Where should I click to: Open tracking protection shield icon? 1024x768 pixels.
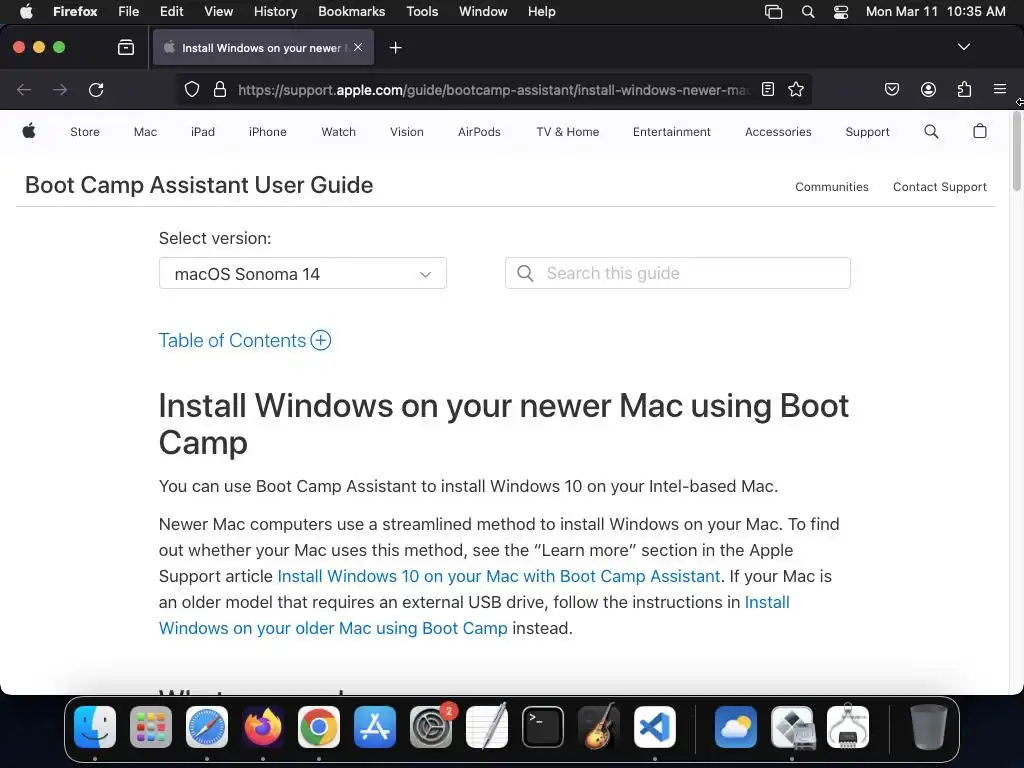(191, 89)
